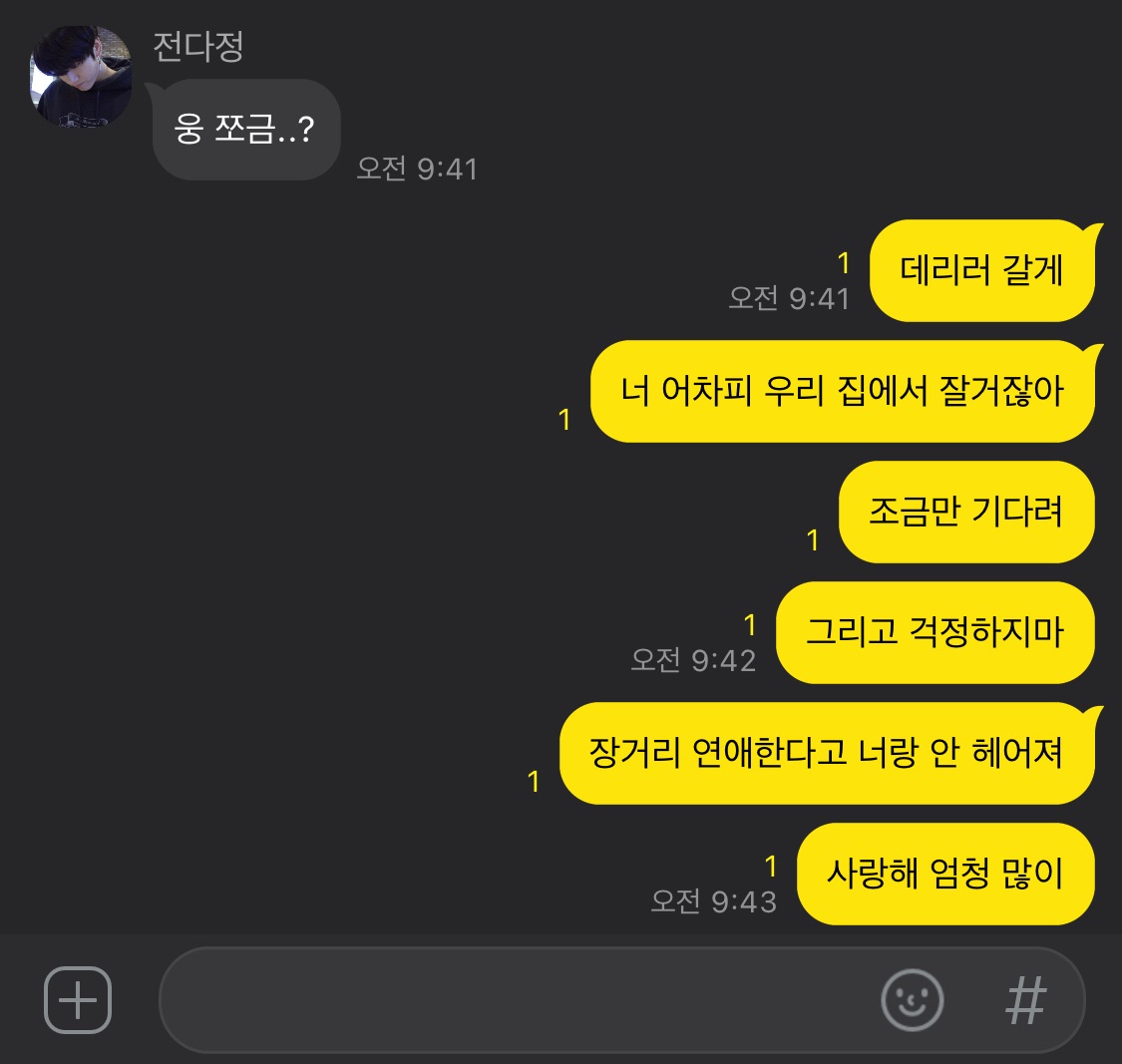1122x1064 pixels.
Task: Click the unread count beside 사랑해 엄청 많이
Action: [x=771, y=867]
